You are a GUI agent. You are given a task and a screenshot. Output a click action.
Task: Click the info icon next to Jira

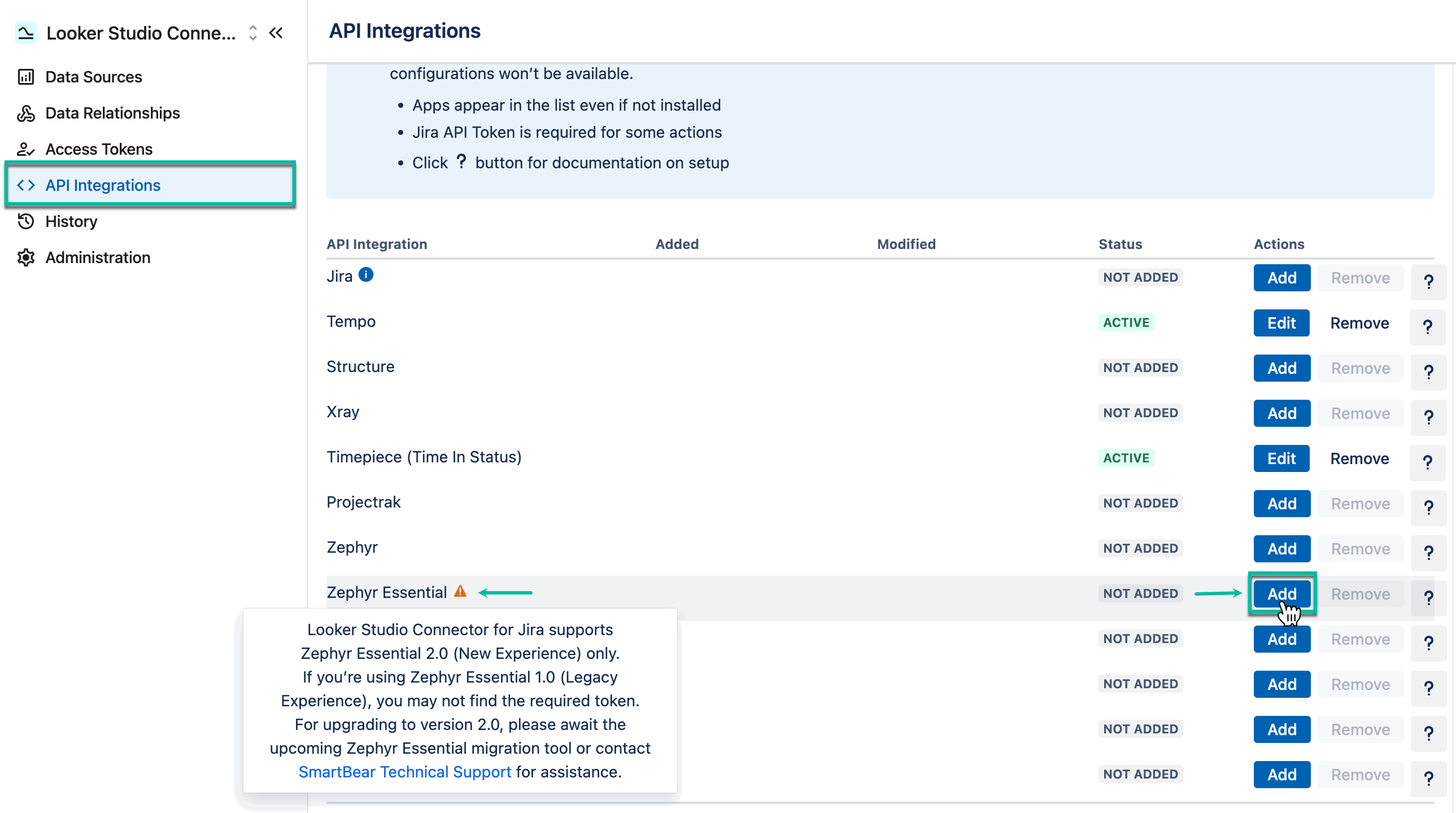click(367, 275)
